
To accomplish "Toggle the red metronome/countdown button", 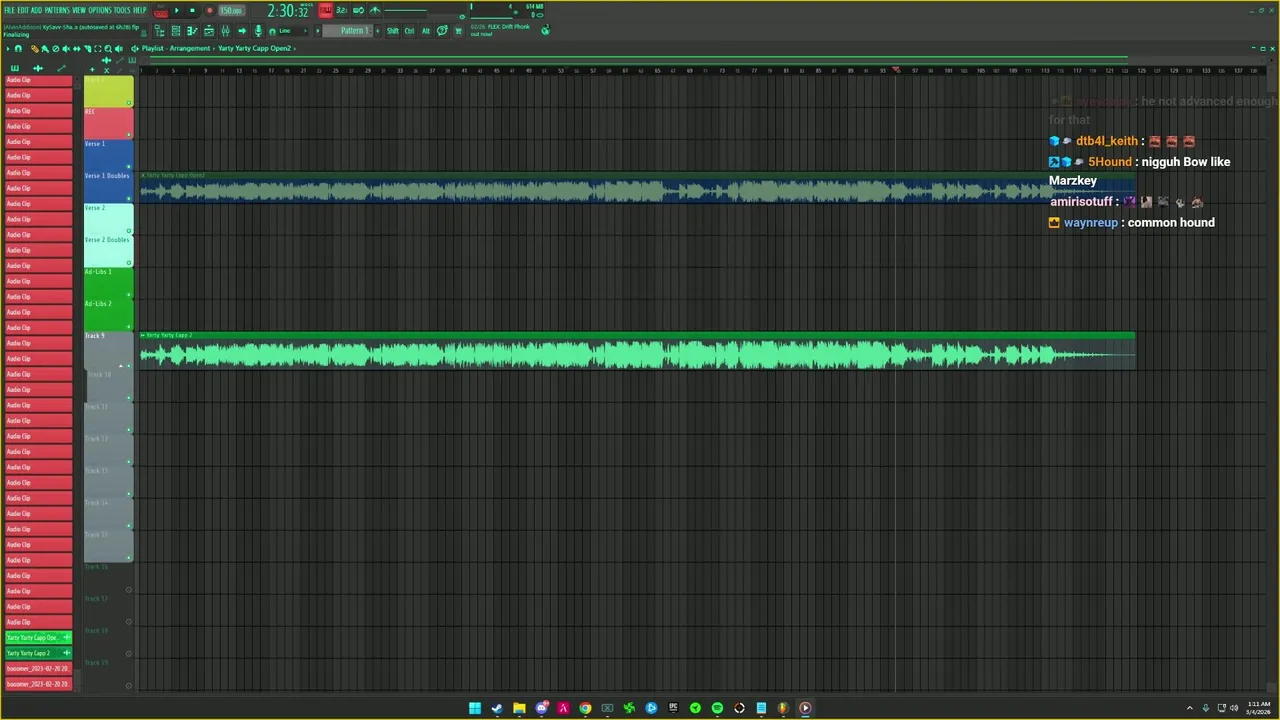I will click(326, 10).
